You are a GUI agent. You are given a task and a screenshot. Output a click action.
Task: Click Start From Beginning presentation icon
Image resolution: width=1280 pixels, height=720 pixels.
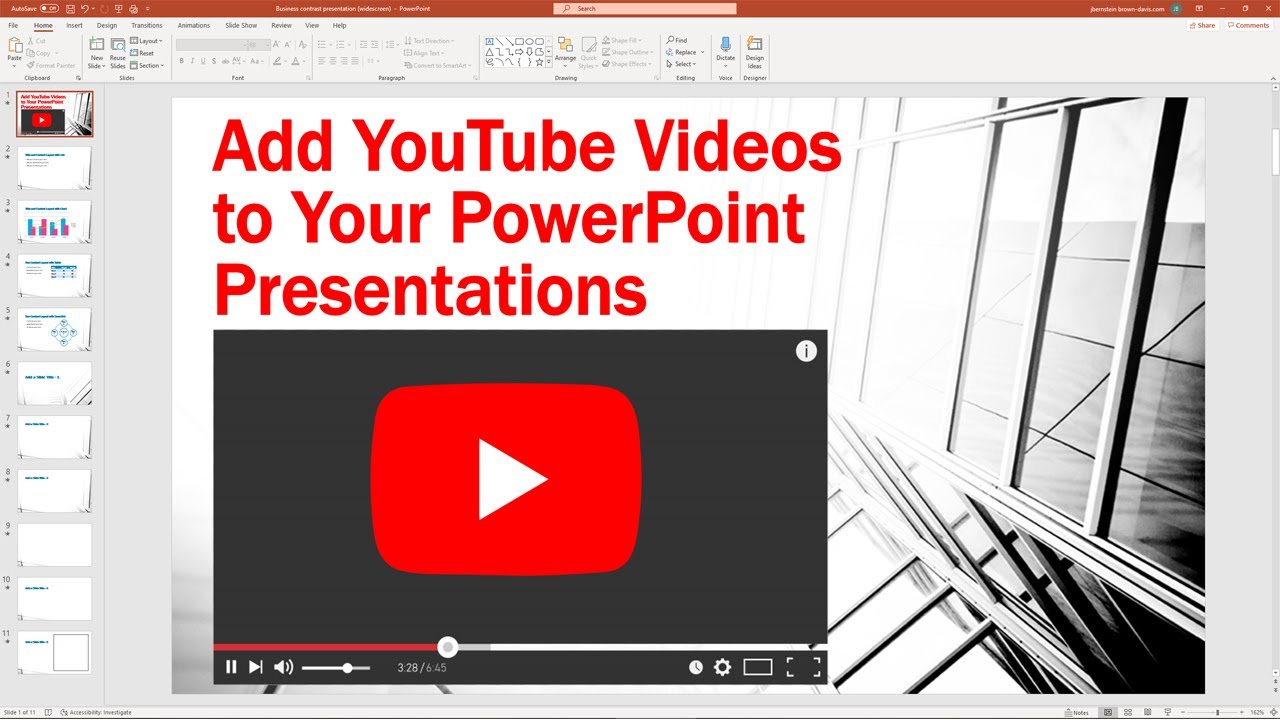tap(118, 8)
